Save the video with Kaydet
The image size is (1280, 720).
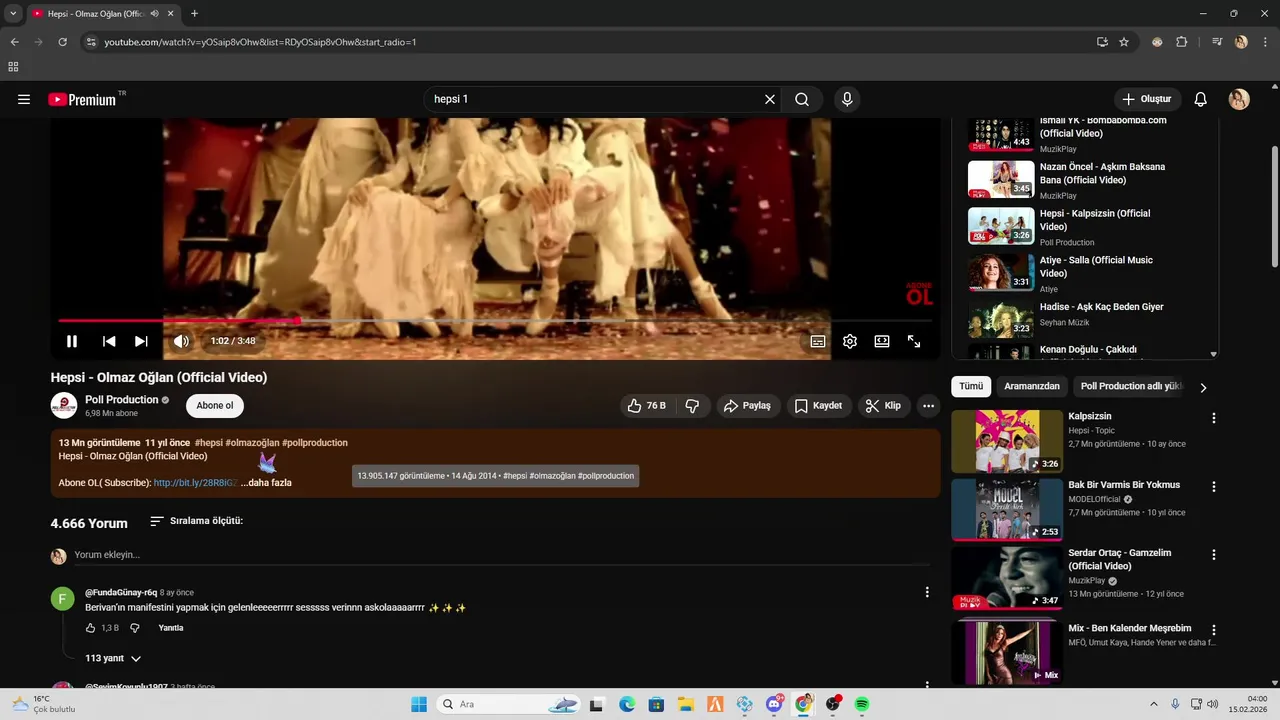pyautogui.click(x=819, y=406)
